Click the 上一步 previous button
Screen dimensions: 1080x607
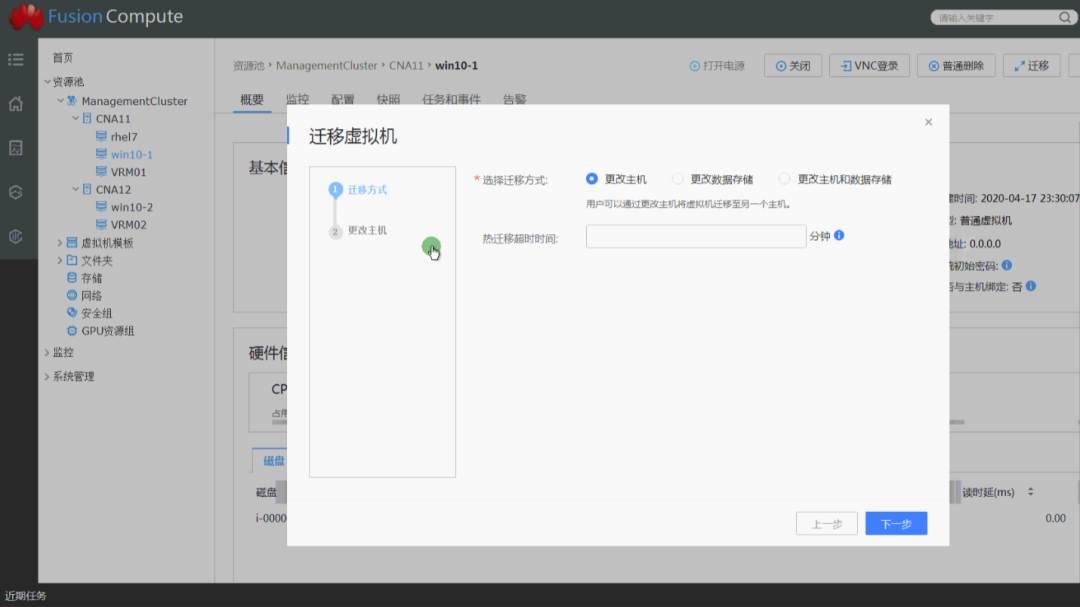(x=827, y=524)
